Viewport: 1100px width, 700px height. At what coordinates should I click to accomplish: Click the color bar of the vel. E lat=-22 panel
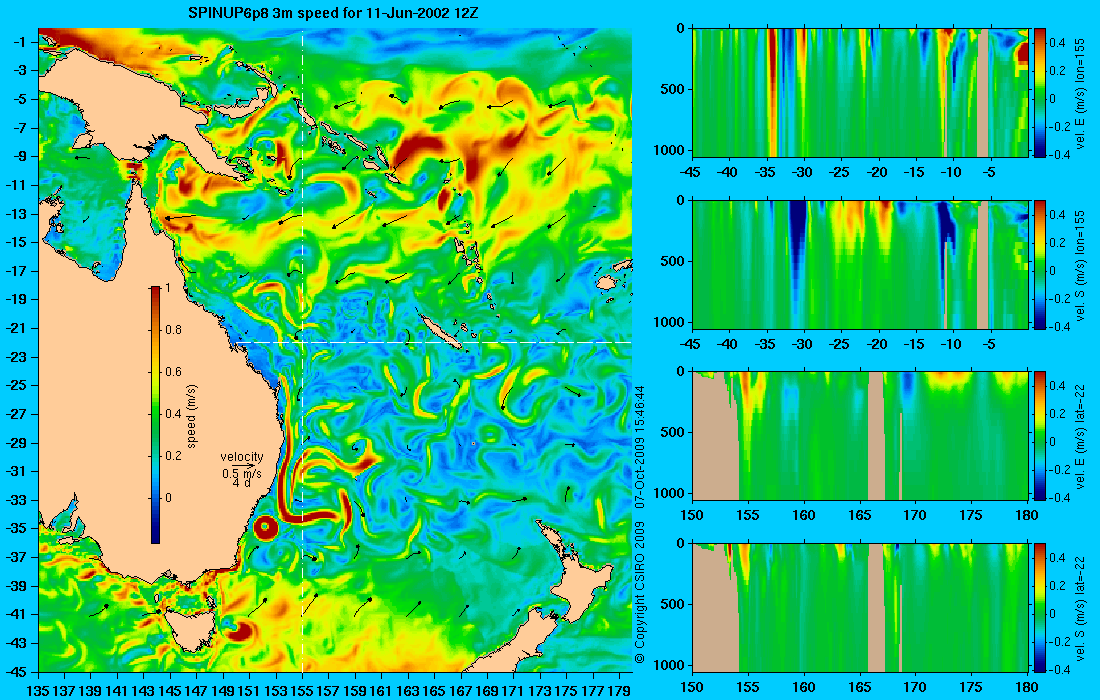pyautogui.click(x=1039, y=436)
